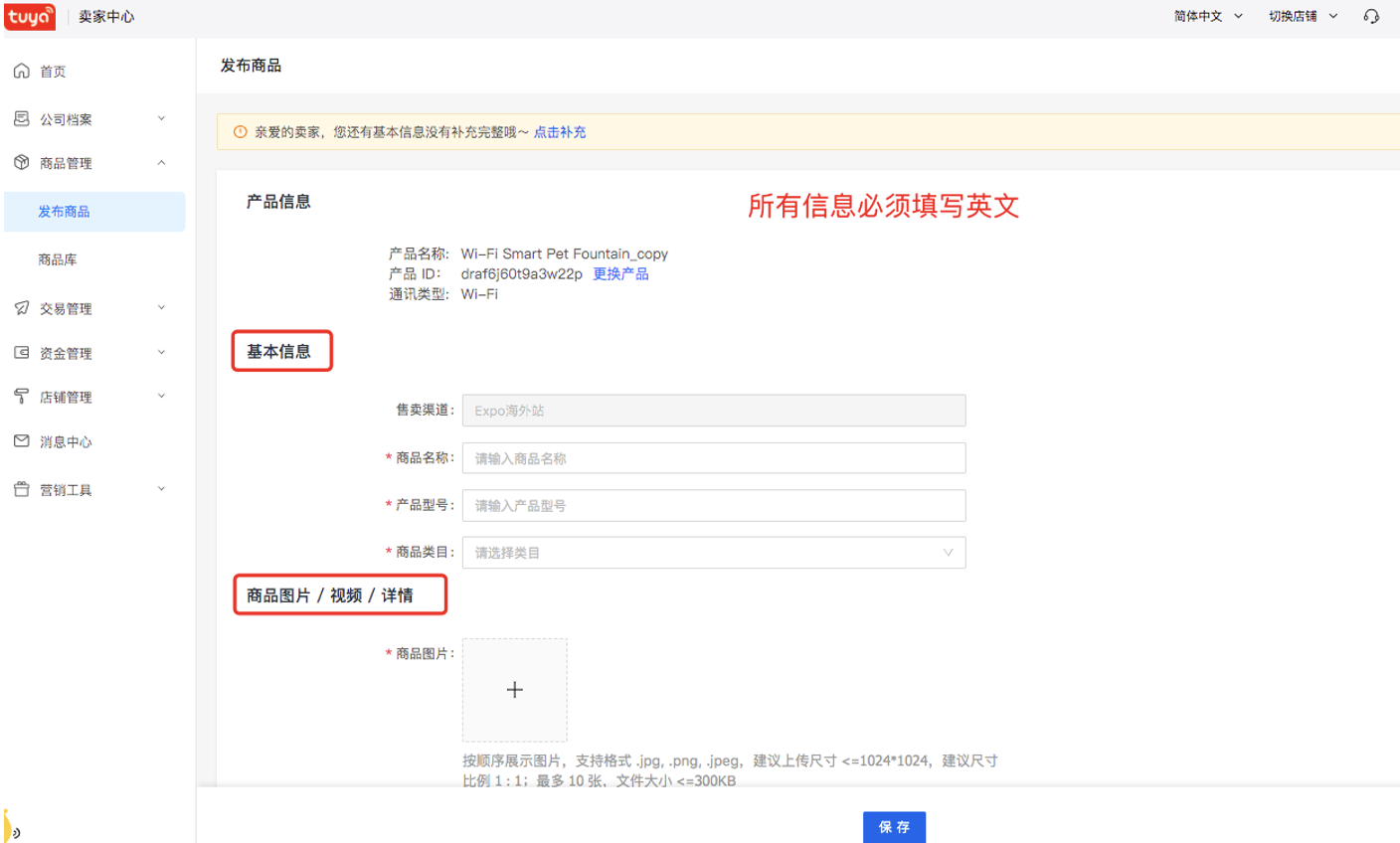The height and width of the screenshot is (843, 1400).
Task: Expand 资金管理 menu chevron
Action: pos(161,352)
